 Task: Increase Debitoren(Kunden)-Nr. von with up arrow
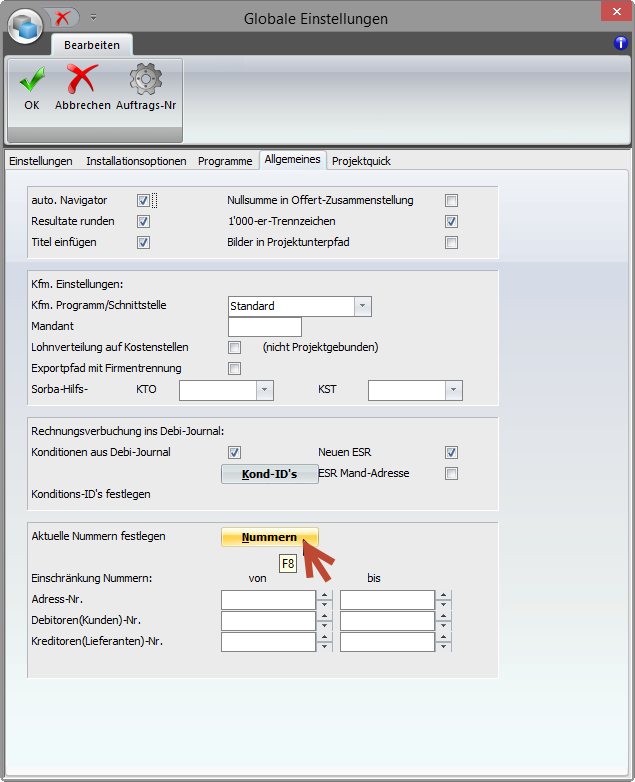click(x=325, y=616)
